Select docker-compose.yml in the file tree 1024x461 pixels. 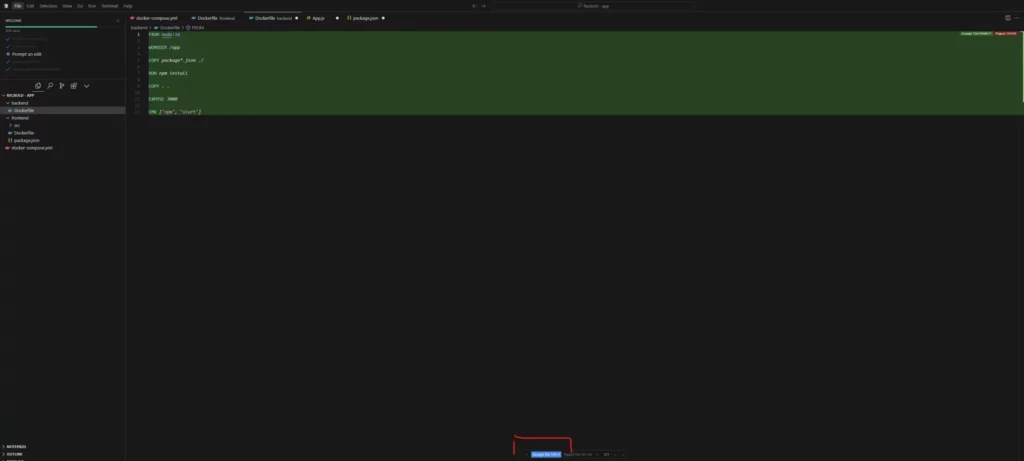click(34, 147)
